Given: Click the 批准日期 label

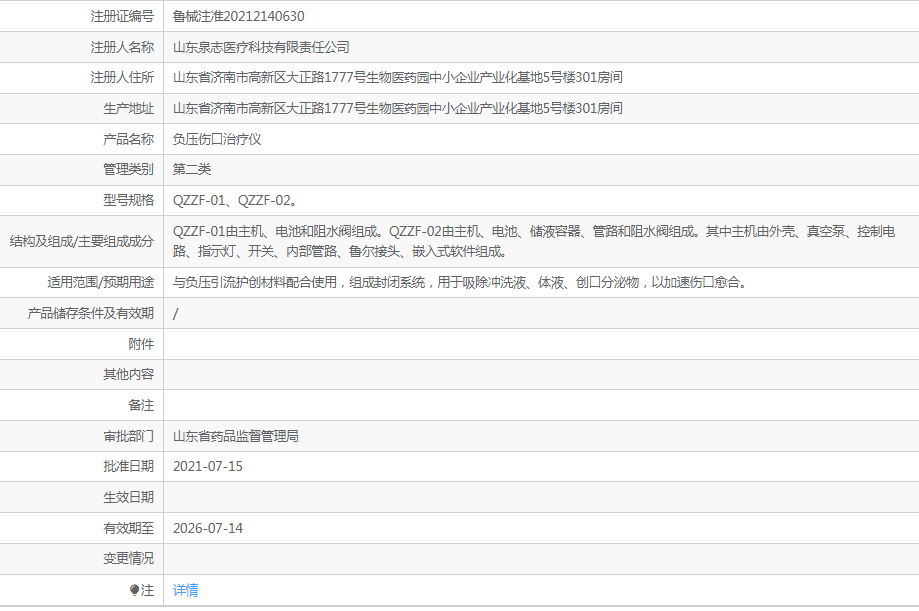Looking at the screenshot, I should 128,466.
